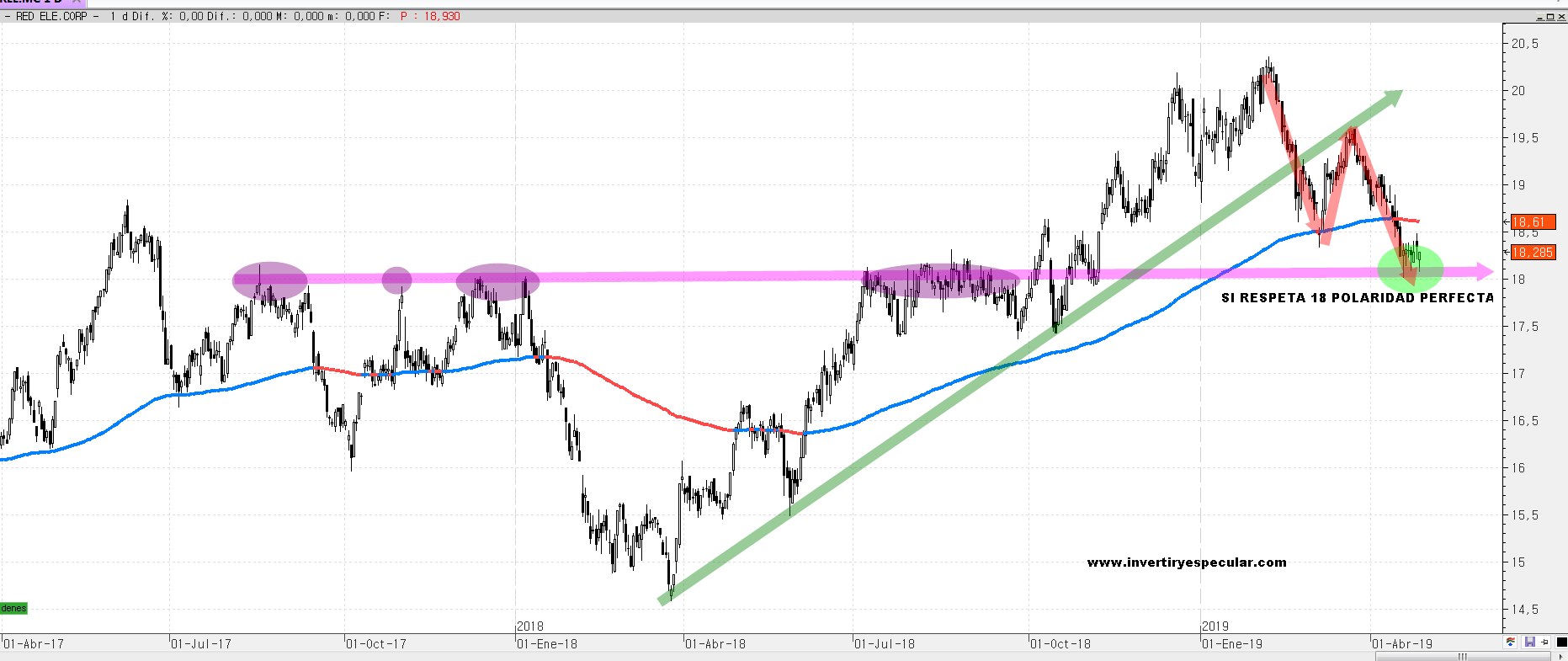Click the red P: 18,930 price value
1568x661 pixels.
click(x=430, y=16)
